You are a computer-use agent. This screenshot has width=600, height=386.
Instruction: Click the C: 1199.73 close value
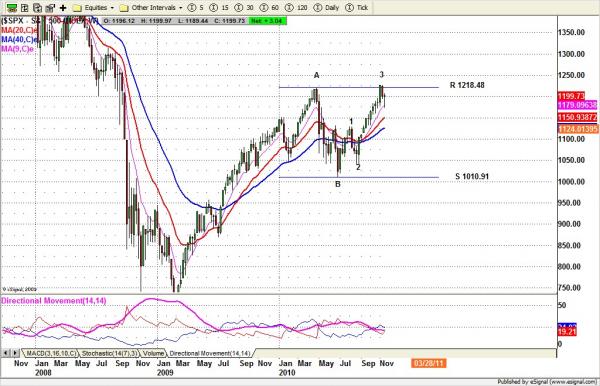(229, 21)
